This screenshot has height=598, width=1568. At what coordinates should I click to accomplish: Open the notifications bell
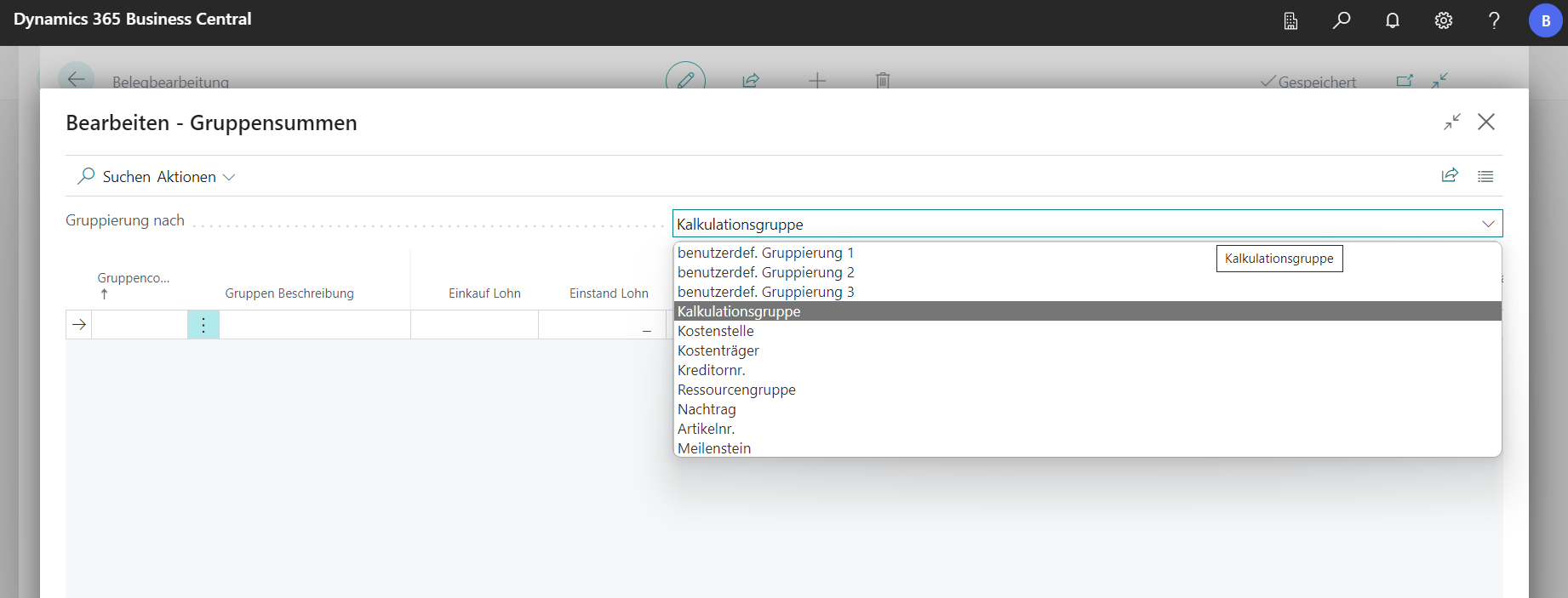[x=1393, y=20]
